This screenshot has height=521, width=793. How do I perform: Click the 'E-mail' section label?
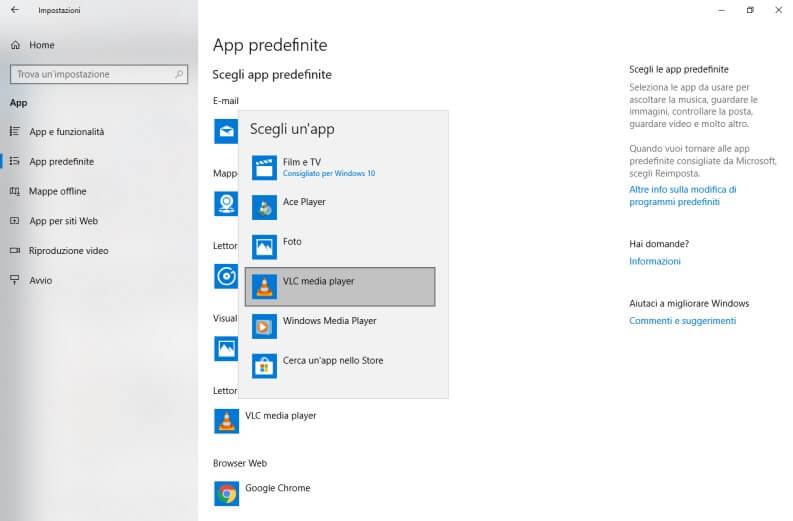click(x=226, y=101)
